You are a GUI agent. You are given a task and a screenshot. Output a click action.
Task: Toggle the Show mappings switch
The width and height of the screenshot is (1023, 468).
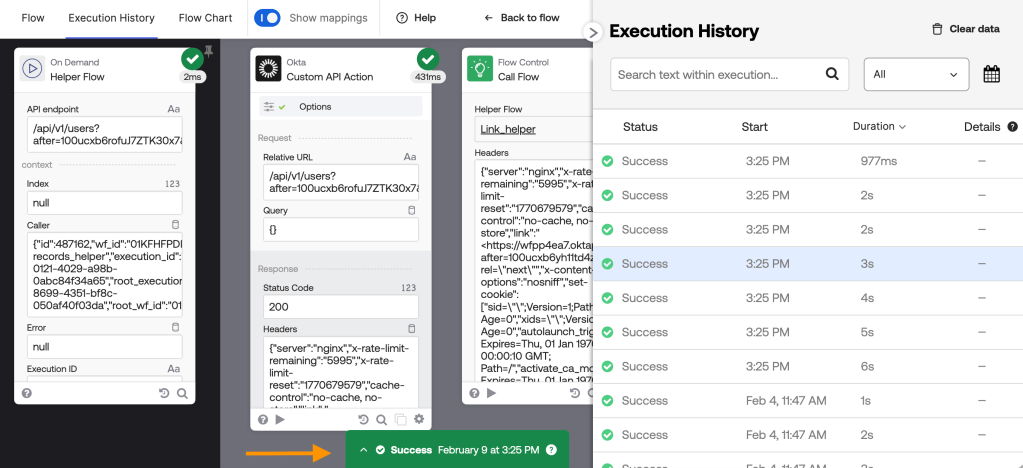267,18
